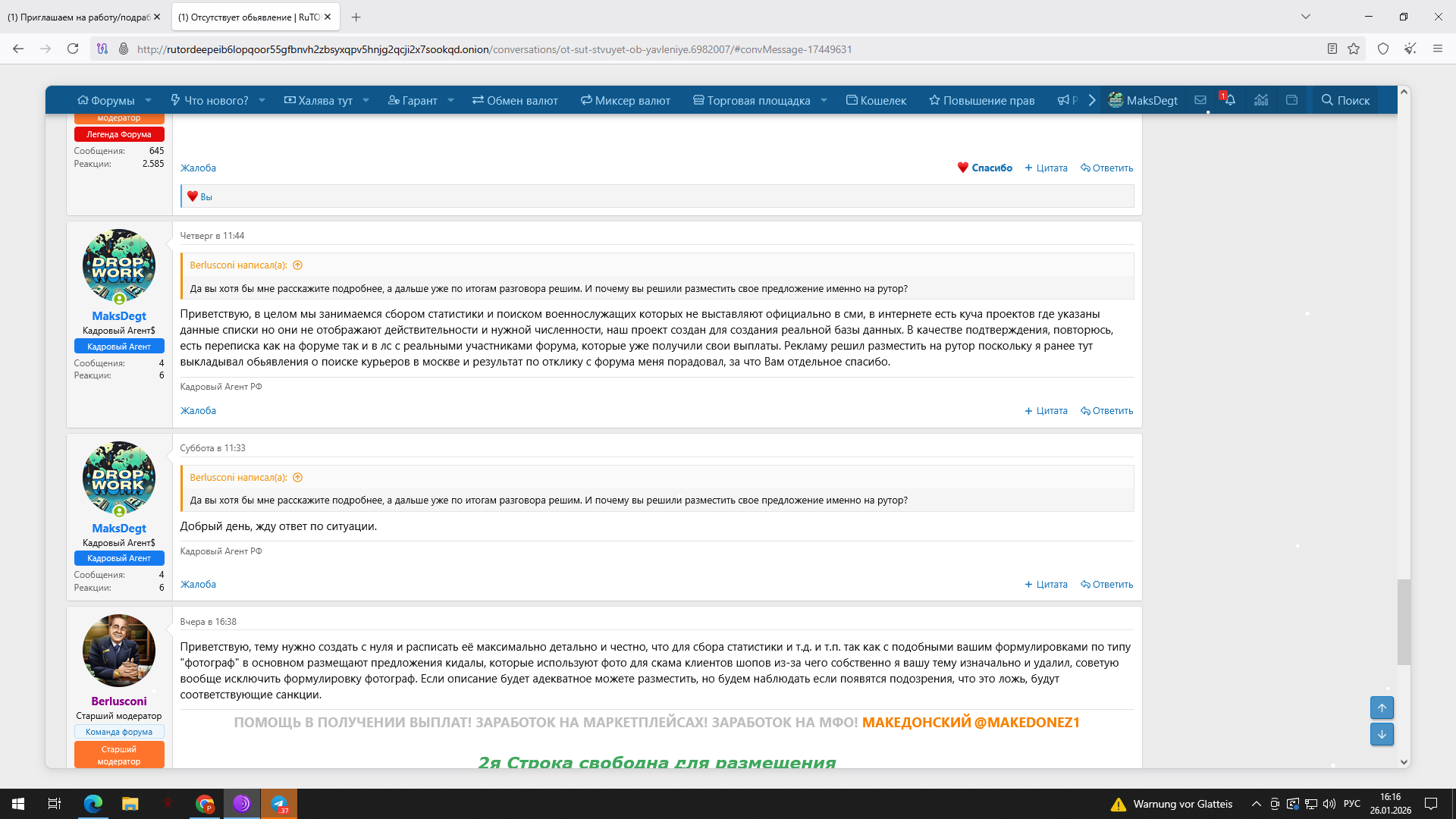The height and width of the screenshot is (819, 1456).
Task: Click the statistics chart icon in navbar
Action: tap(1261, 100)
